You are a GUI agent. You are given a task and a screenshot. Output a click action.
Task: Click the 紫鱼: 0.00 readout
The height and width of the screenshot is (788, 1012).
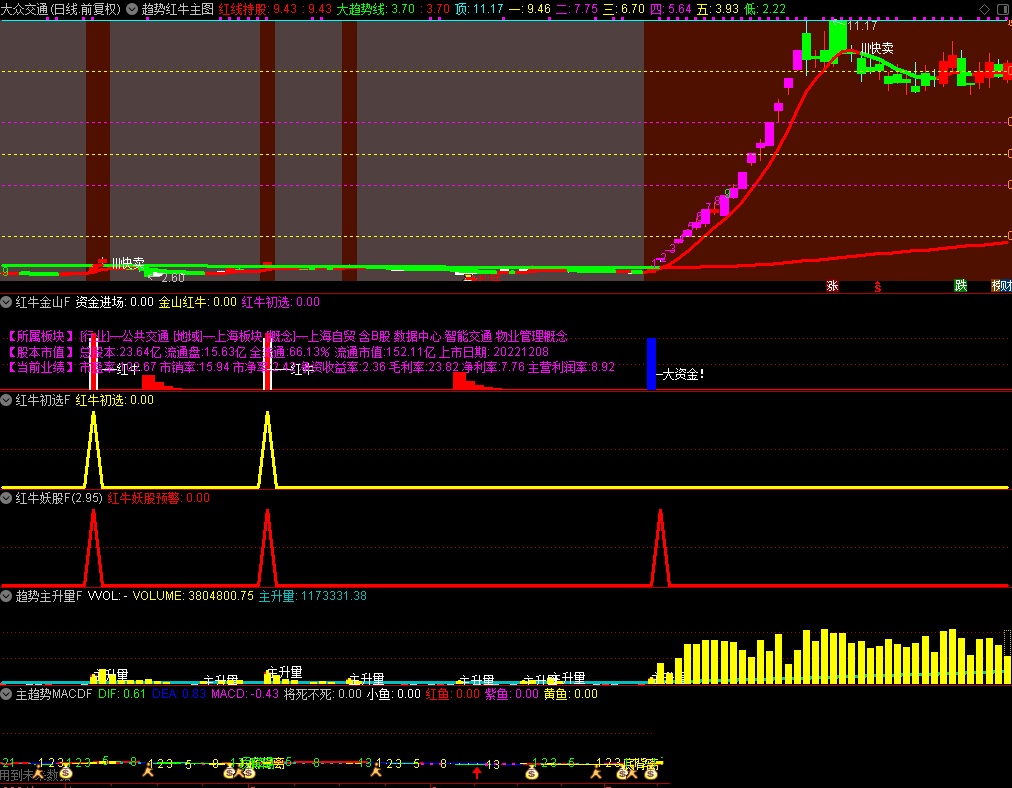(x=511, y=694)
